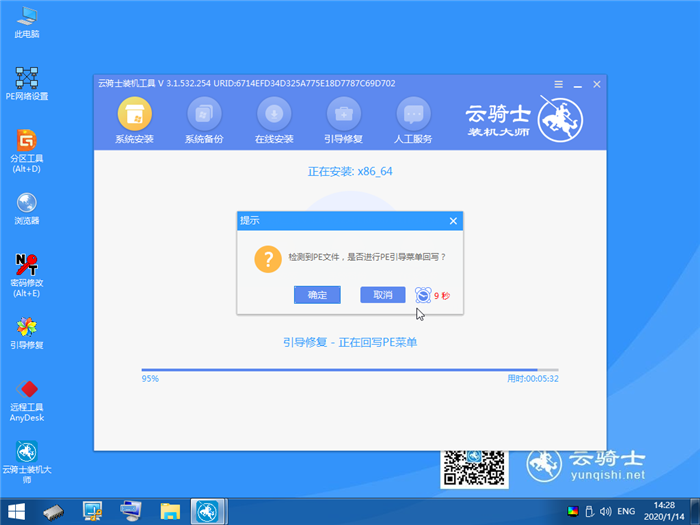The image size is (700, 525).
Task: Open 云骑士装机大师 desktop shortcut
Action: 27,462
